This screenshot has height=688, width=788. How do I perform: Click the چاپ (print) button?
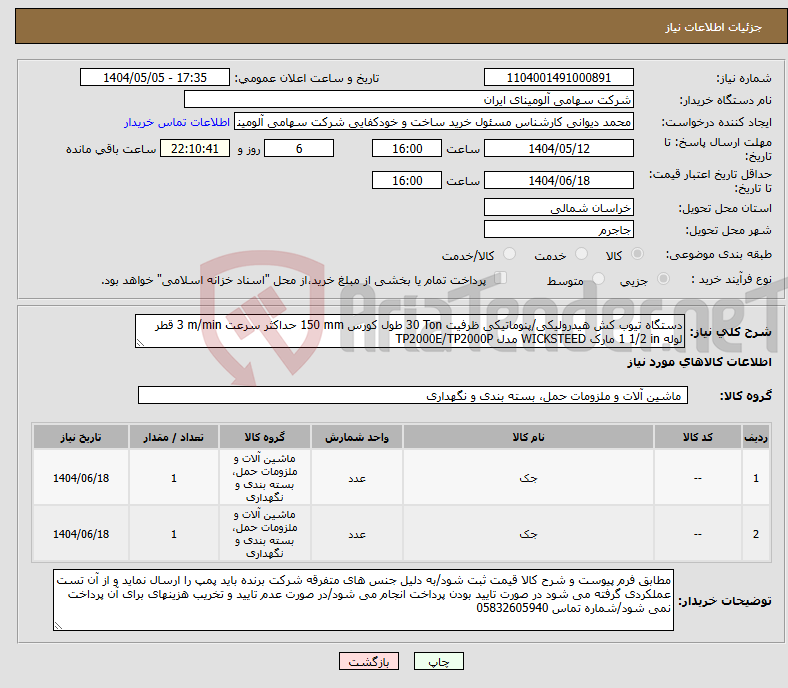438,661
